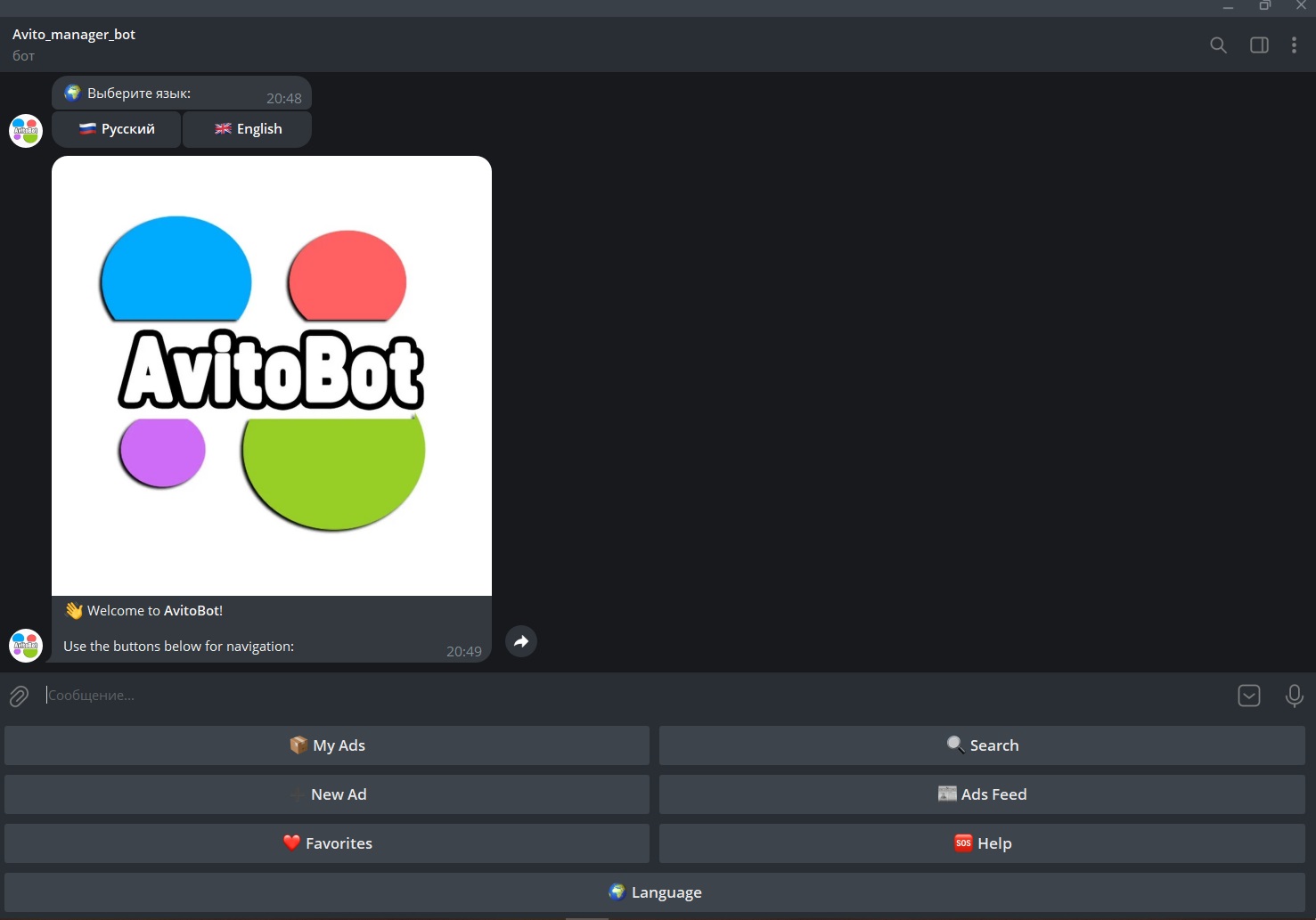Click the Выберите язык message text

[139, 94]
